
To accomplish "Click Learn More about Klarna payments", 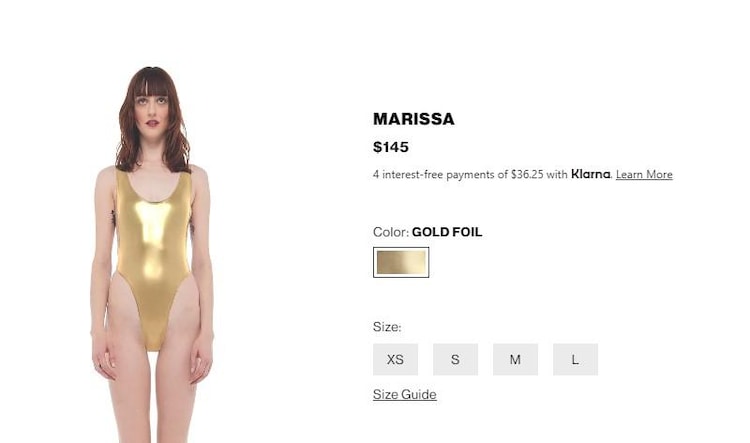I will [644, 175].
